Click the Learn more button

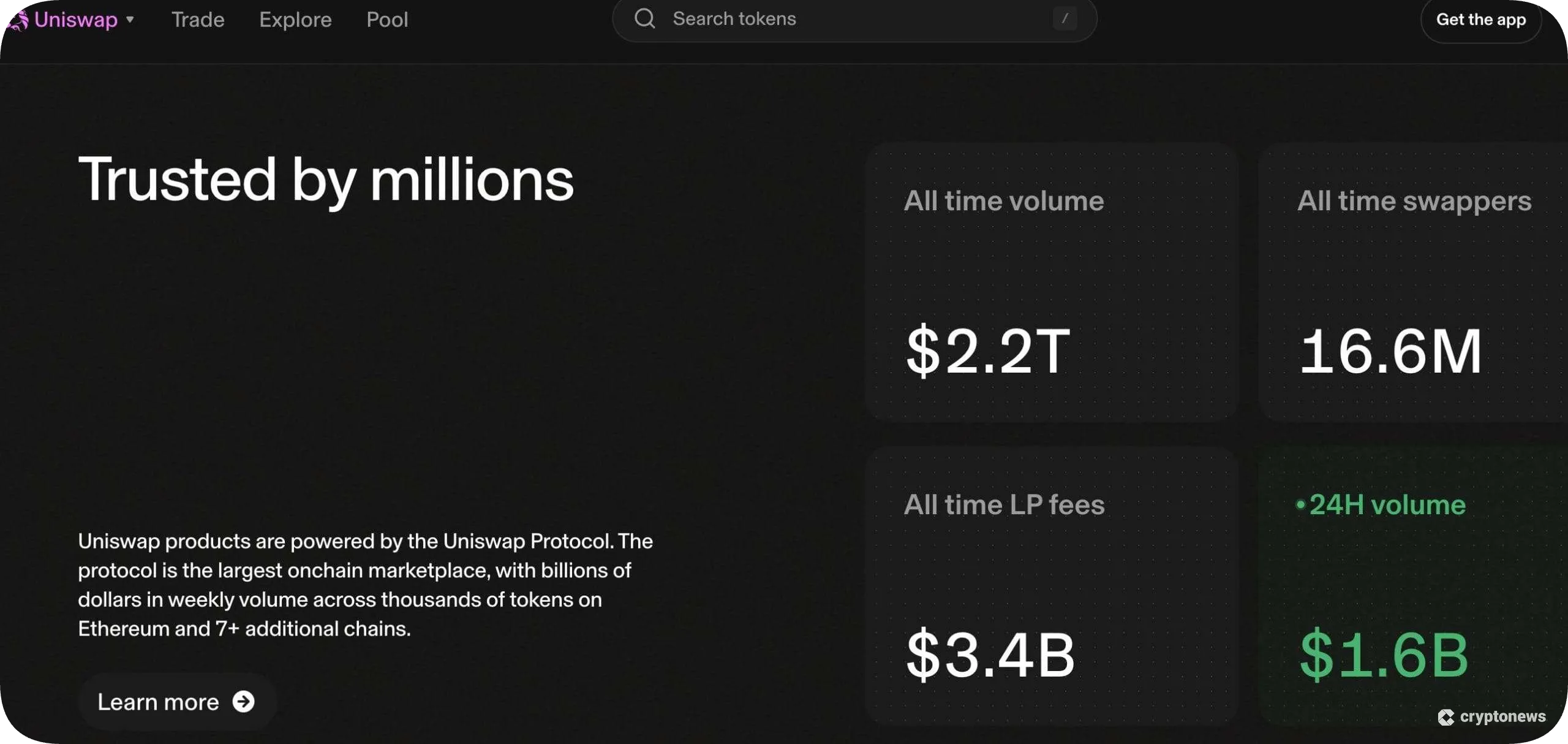coord(158,702)
